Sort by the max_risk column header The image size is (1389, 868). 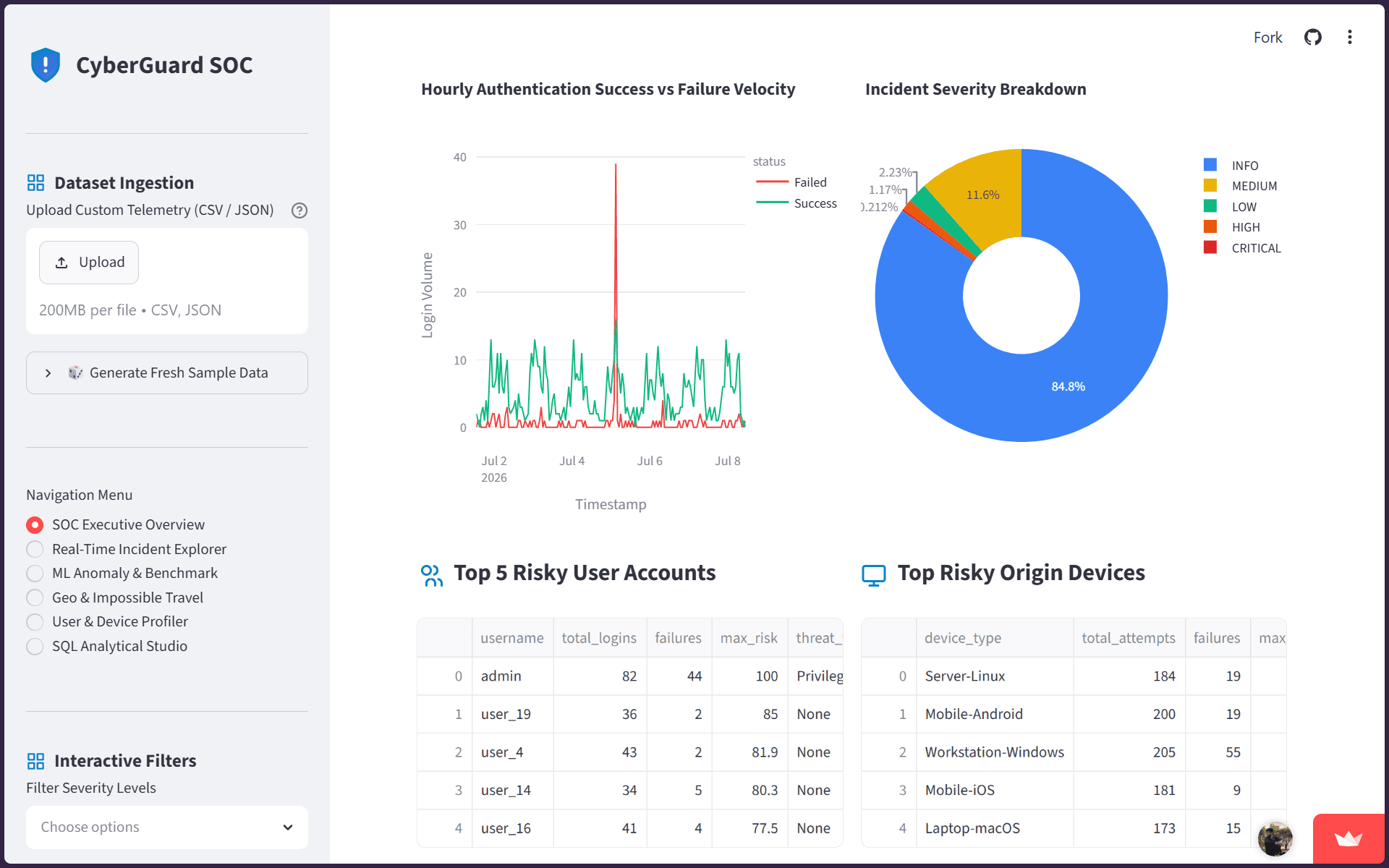coord(749,638)
